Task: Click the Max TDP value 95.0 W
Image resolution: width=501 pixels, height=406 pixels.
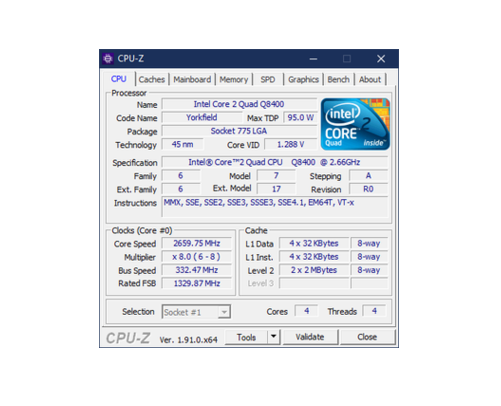Action: [x=300, y=118]
